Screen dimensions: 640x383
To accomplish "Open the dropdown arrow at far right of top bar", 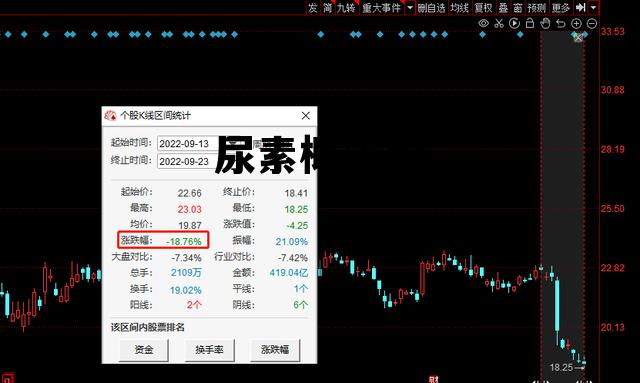I will coord(593,7).
